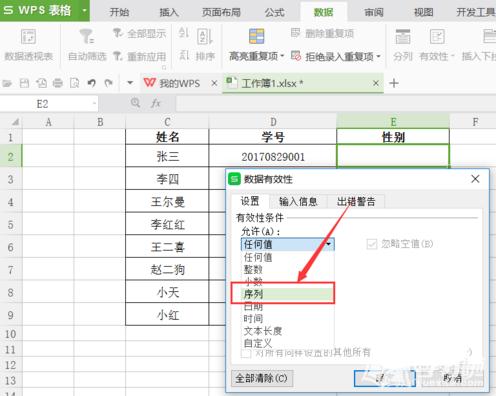
Task: Switch to the 页面布局 ribbon tab
Action: (221, 12)
